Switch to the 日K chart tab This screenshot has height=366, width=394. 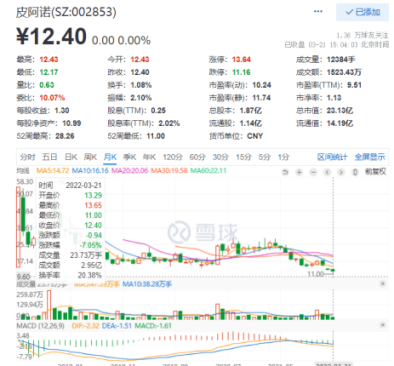(71, 157)
